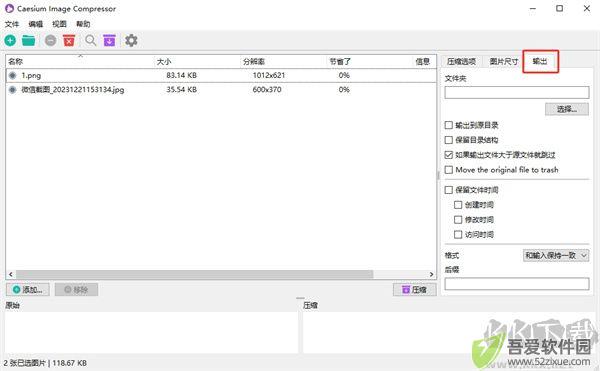Select the 微信截图_20231221153134.jpg row
600x371 pixels.
point(221,89)
